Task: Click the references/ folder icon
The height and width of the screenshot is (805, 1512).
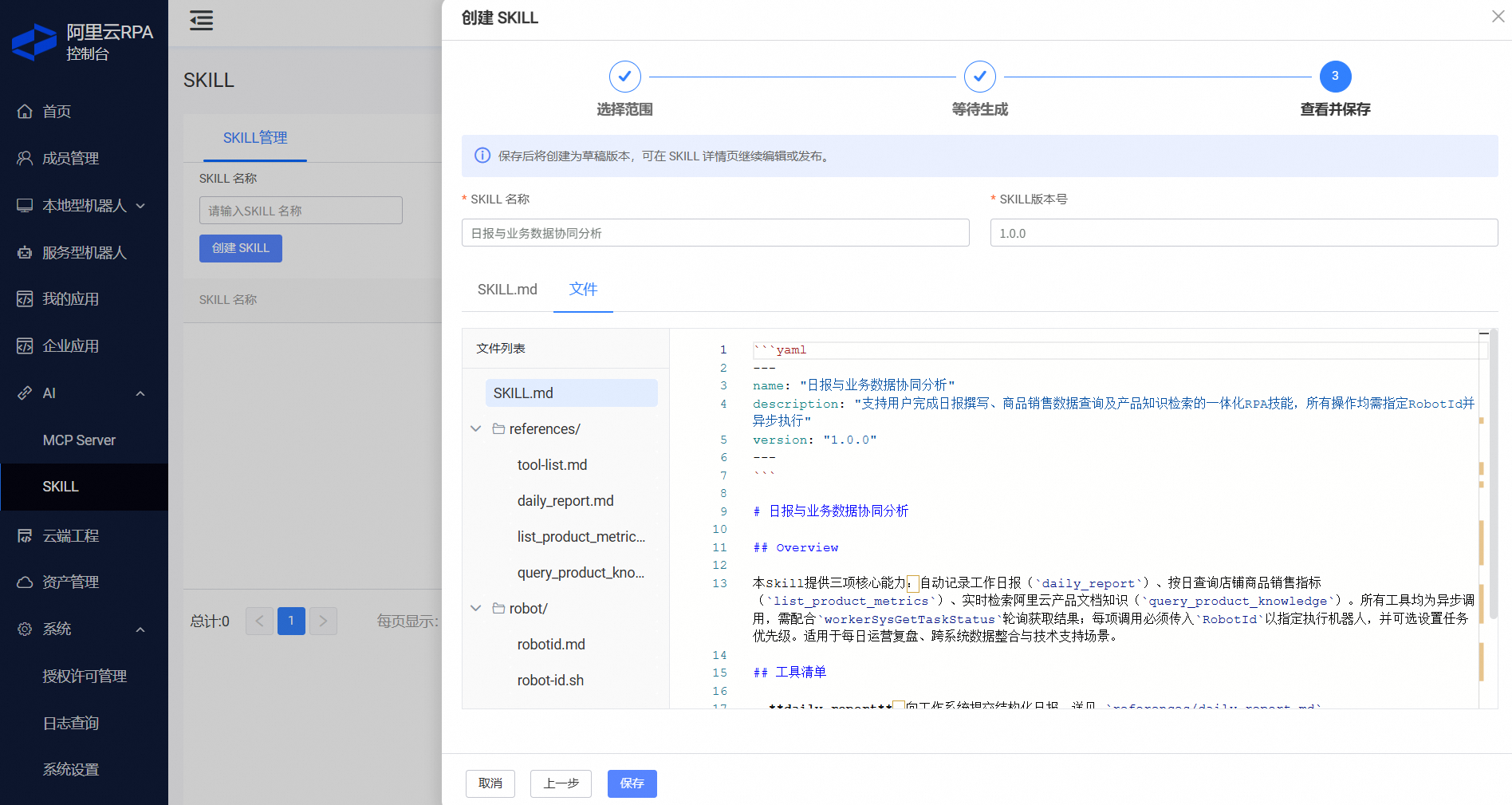Action: click(499, 429)
